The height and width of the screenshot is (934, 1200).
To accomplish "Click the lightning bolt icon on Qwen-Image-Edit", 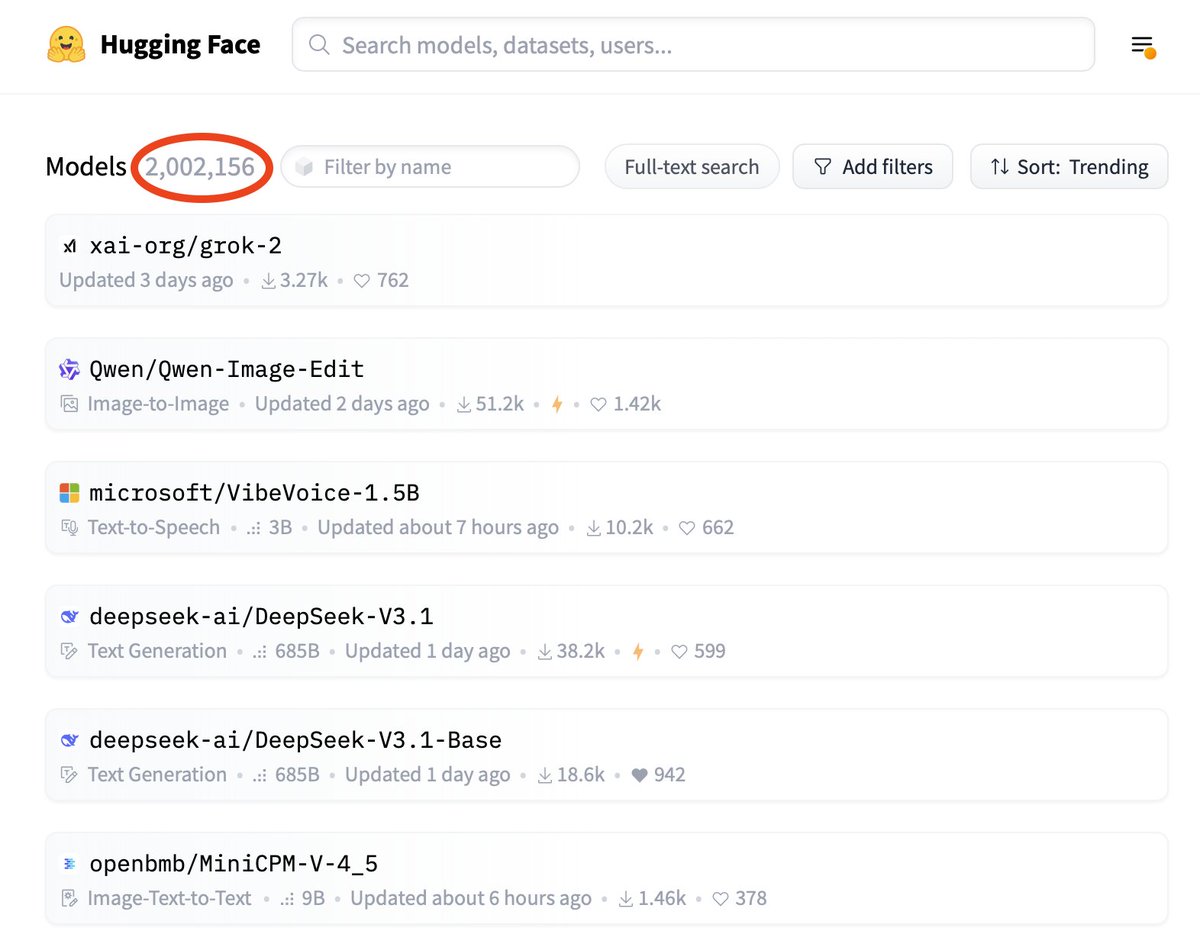I will click(x=557, y=404).
